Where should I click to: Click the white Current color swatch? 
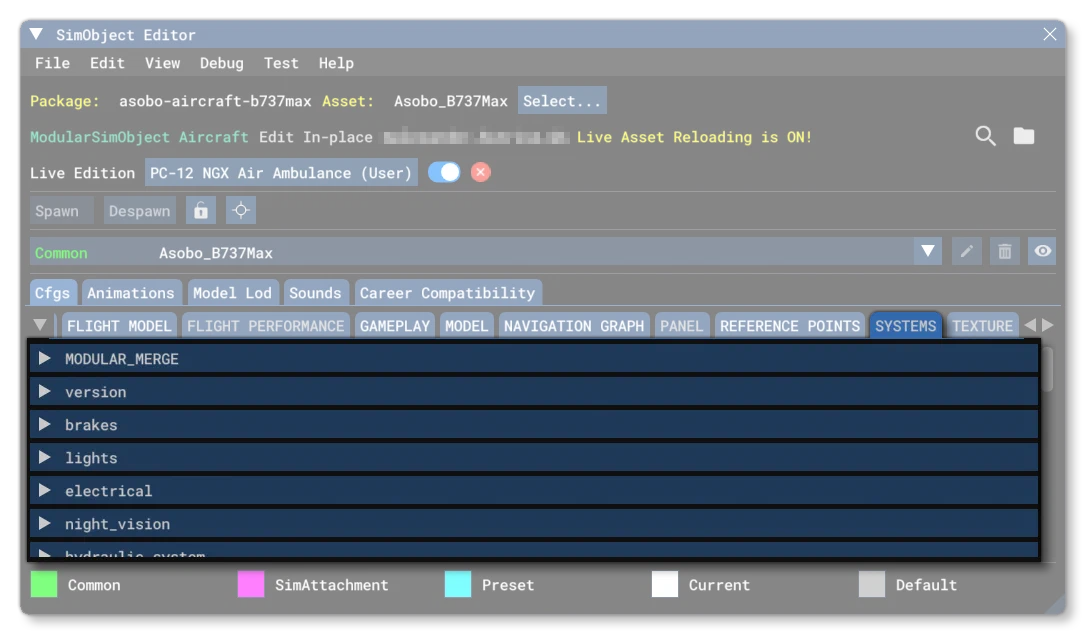point(665,584)
